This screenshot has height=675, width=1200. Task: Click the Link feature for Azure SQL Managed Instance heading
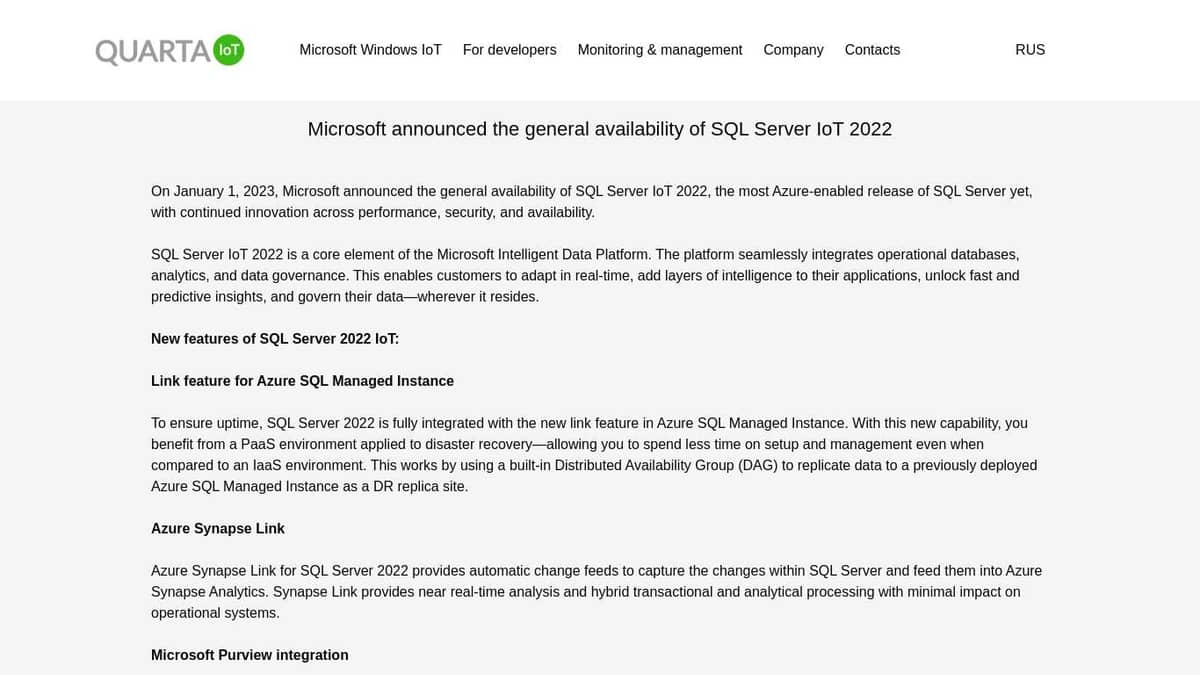click(302, 381)
